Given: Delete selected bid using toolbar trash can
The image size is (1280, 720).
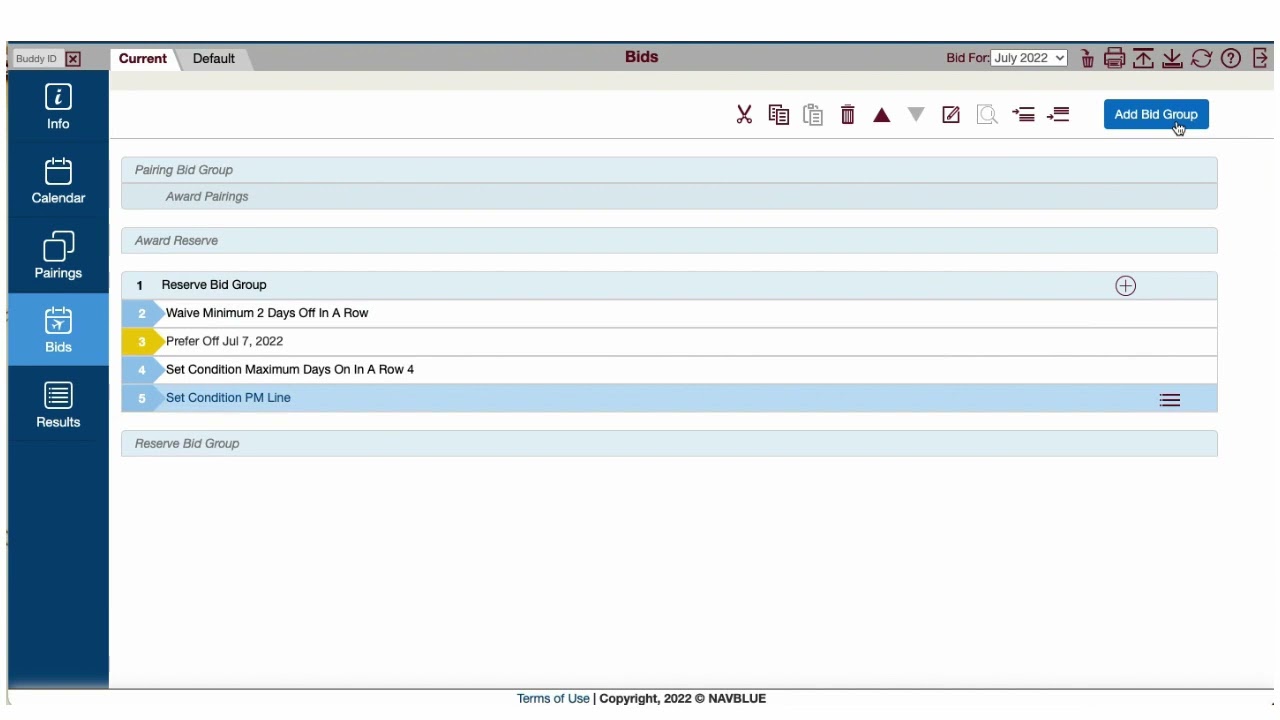Looking at the screenshot, I should [x=848, y=115].
